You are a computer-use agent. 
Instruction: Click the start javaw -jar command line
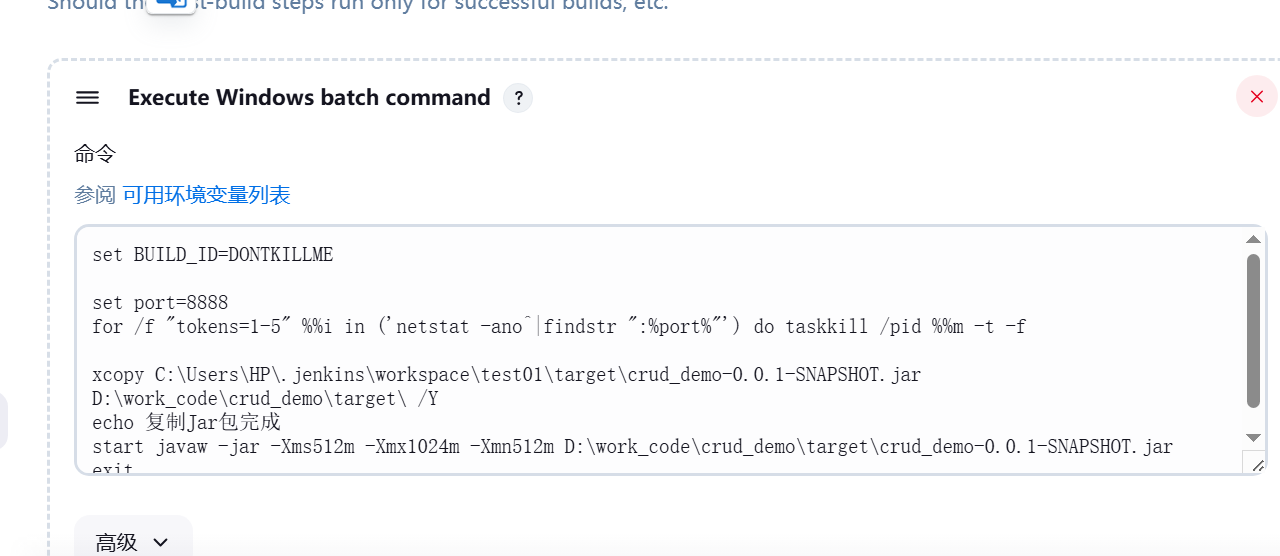click(x=632, y=447)
